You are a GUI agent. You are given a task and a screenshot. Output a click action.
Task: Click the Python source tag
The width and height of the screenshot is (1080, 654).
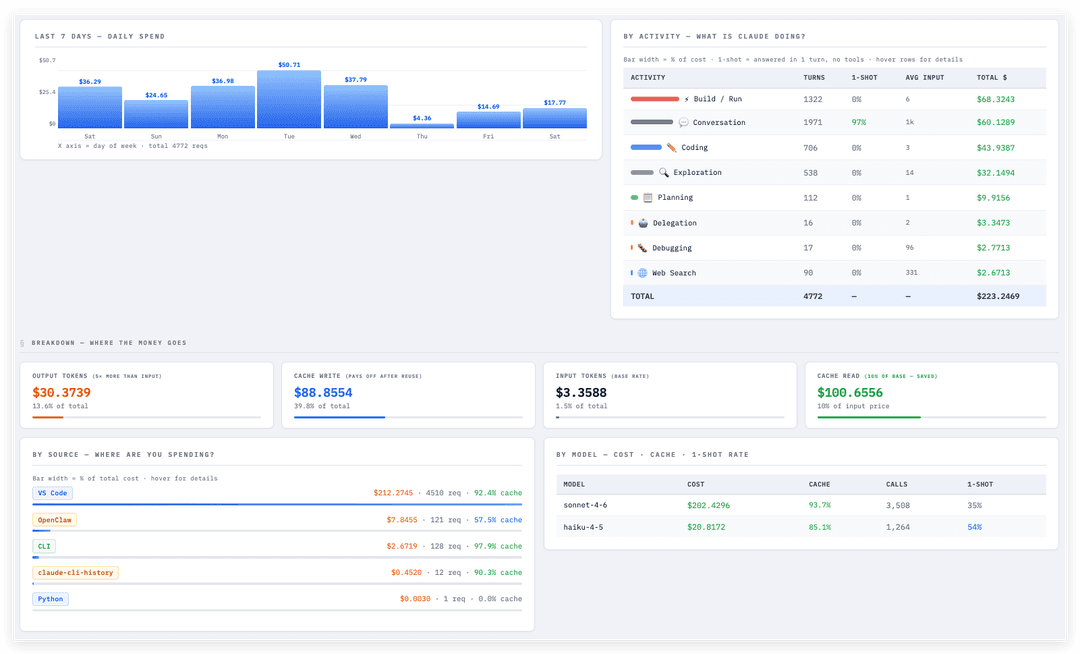tap(50, 599)
